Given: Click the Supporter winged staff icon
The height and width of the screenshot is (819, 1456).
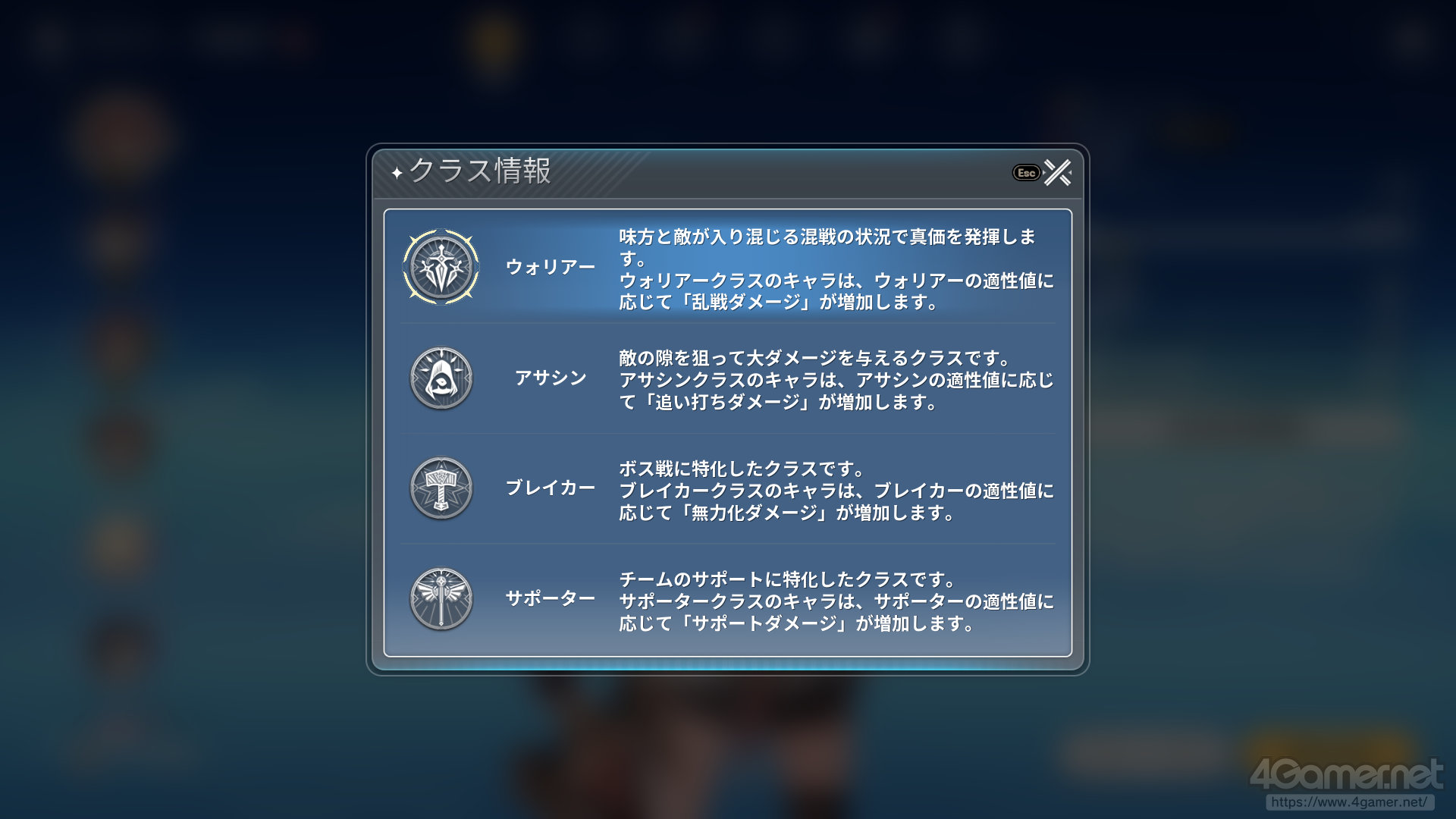Looking at the screenshot, I should click(x=441, y=598).
